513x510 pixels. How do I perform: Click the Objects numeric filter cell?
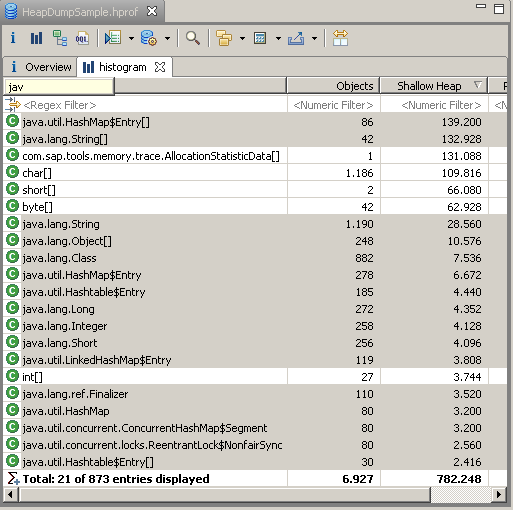point(333,105)
